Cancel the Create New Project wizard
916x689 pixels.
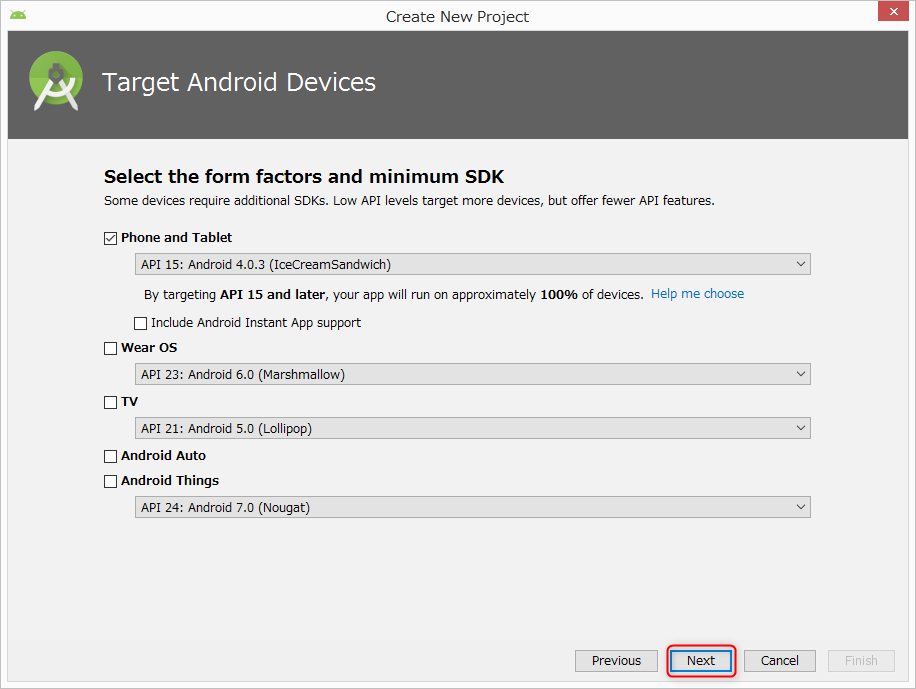point(779,660)
